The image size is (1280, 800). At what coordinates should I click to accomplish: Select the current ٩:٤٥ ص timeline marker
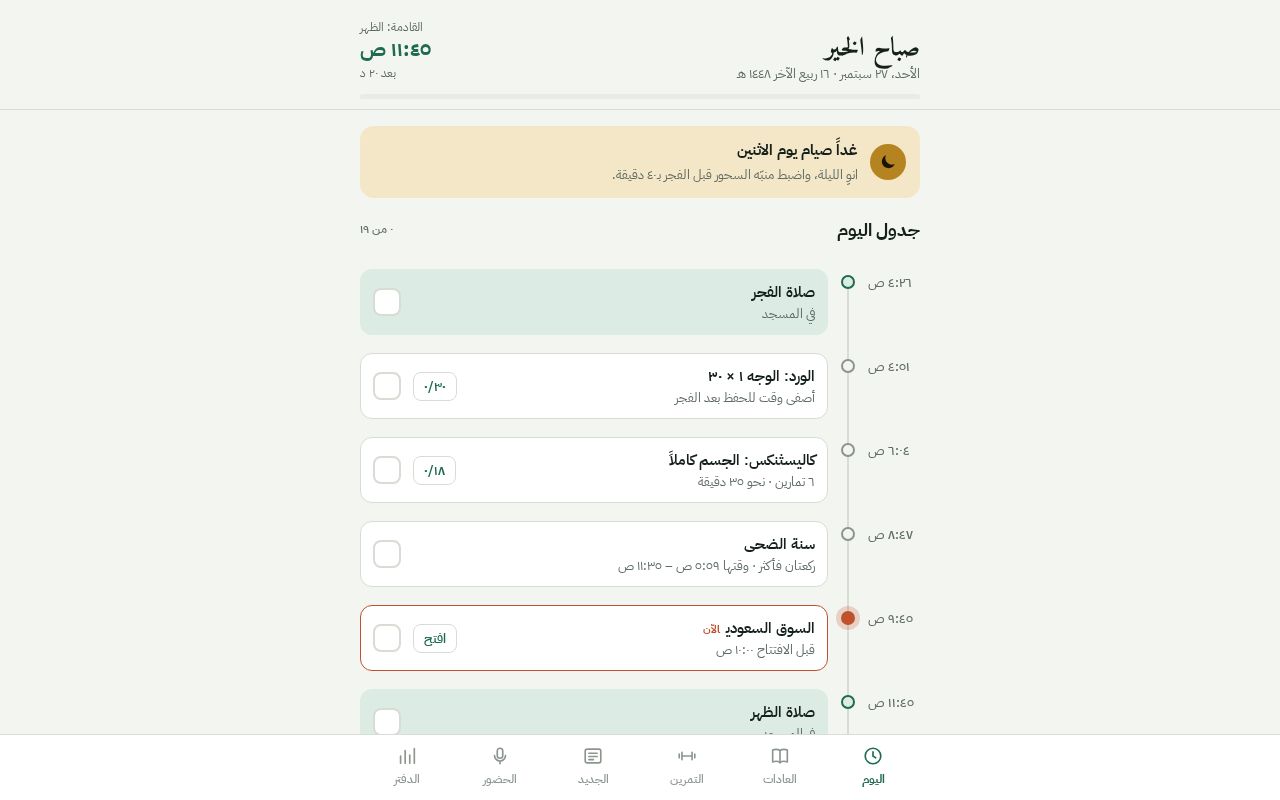click(x=848, y=618)
